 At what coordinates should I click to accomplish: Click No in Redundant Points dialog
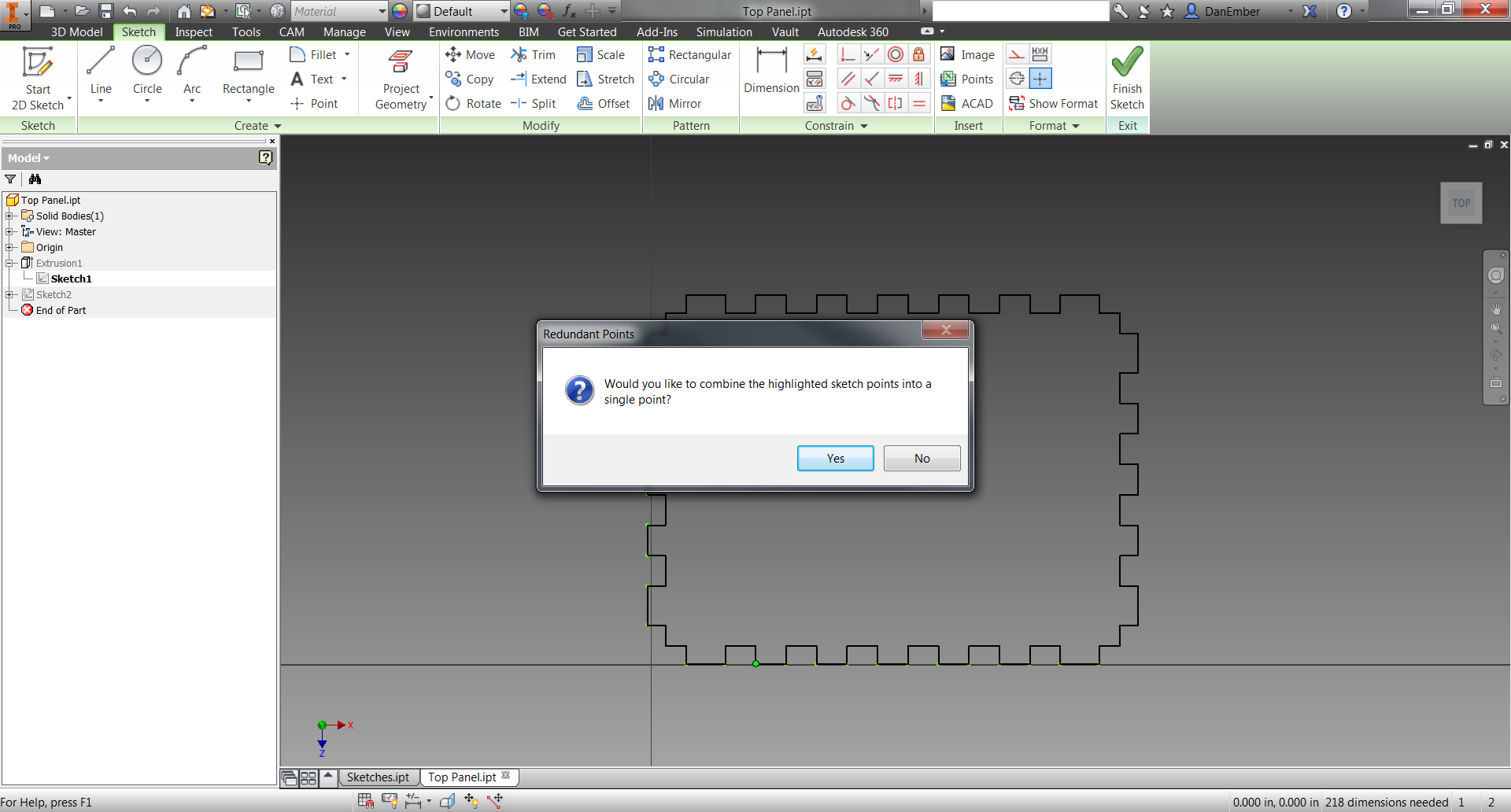922,458
